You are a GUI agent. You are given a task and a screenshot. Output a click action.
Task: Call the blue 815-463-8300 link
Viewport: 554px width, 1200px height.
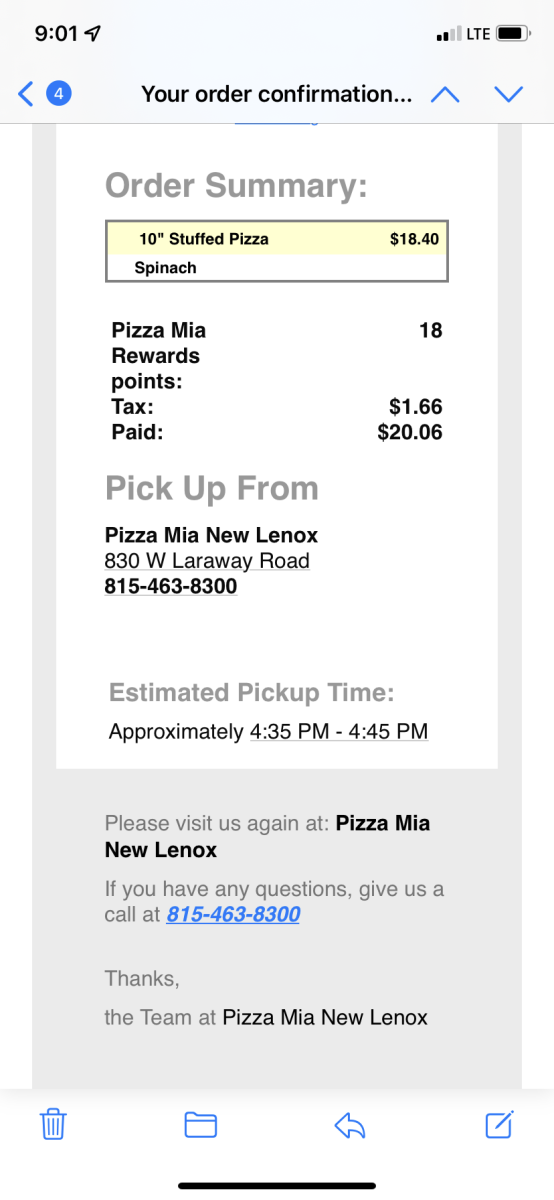pos(233,914)
